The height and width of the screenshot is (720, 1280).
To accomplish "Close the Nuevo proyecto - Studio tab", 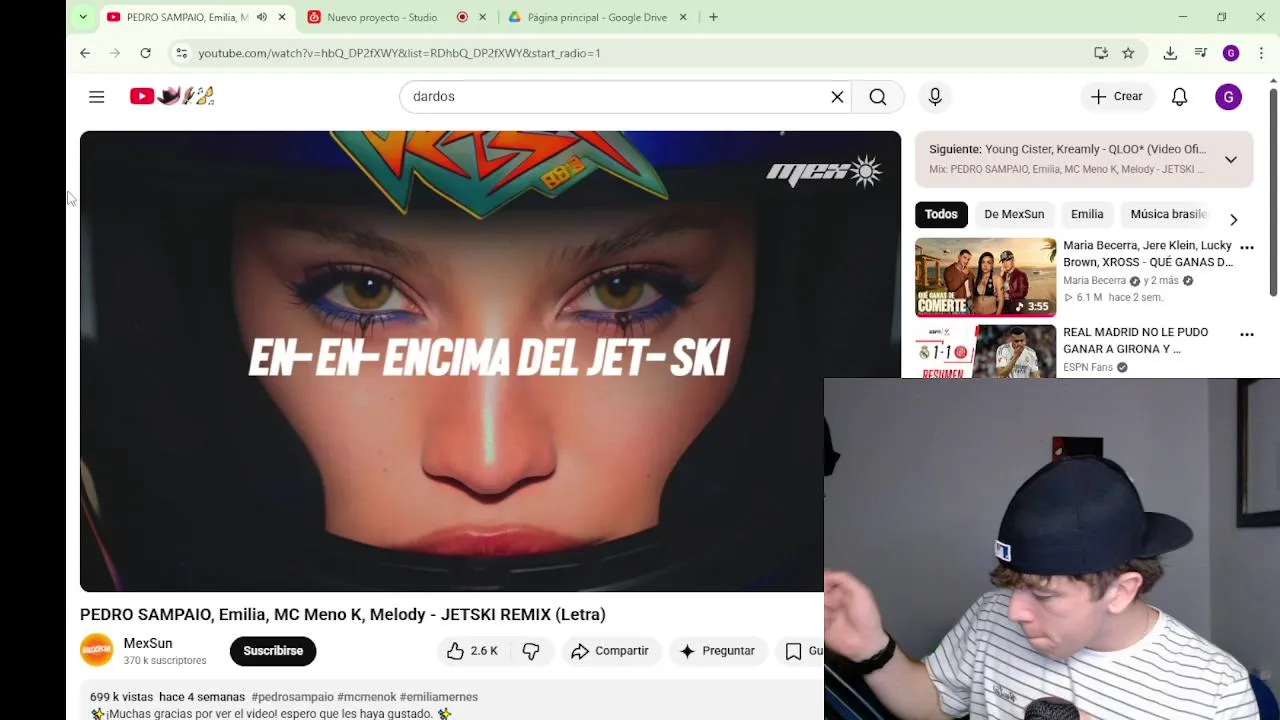I will pyautogui.click(x=483, y=17).
